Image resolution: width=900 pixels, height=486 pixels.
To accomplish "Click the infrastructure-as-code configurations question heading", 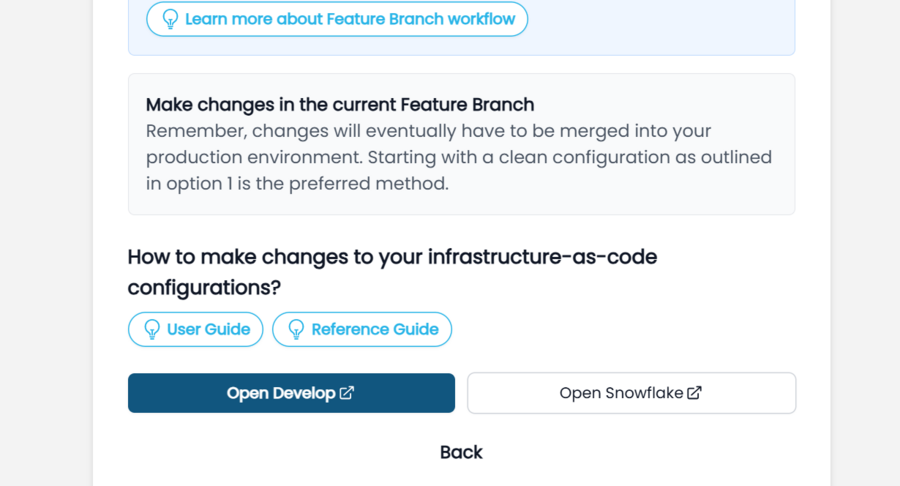I will coord(392,272).
